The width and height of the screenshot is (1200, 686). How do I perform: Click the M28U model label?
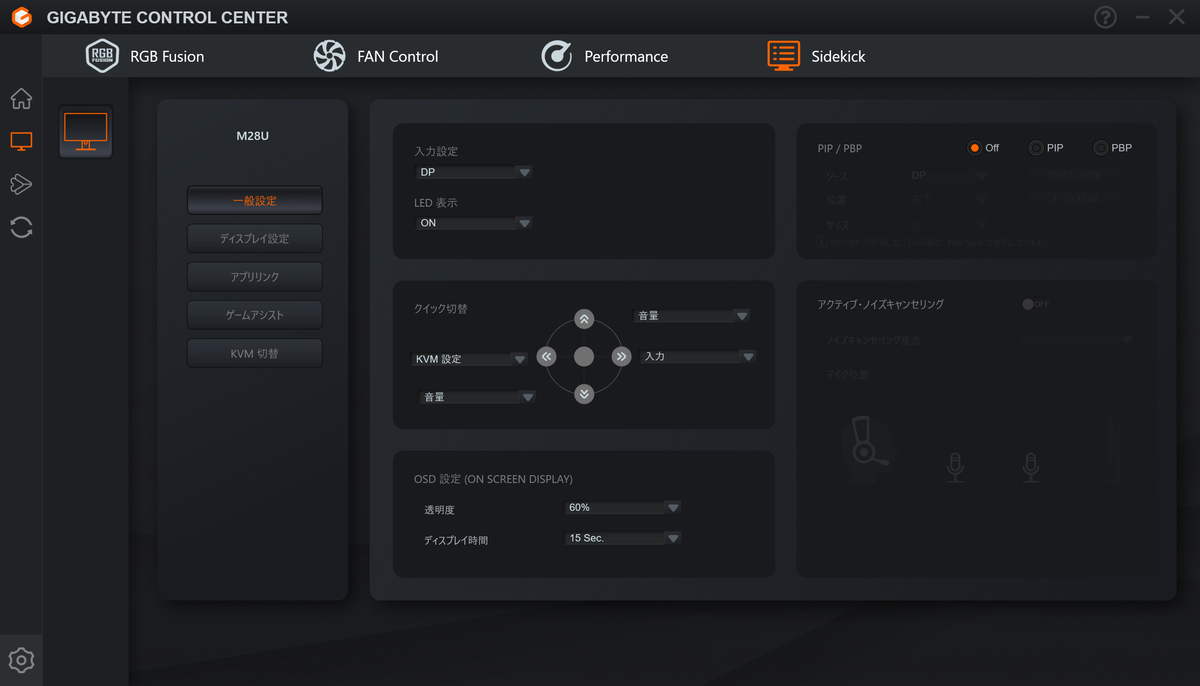(x=252, y=135)
